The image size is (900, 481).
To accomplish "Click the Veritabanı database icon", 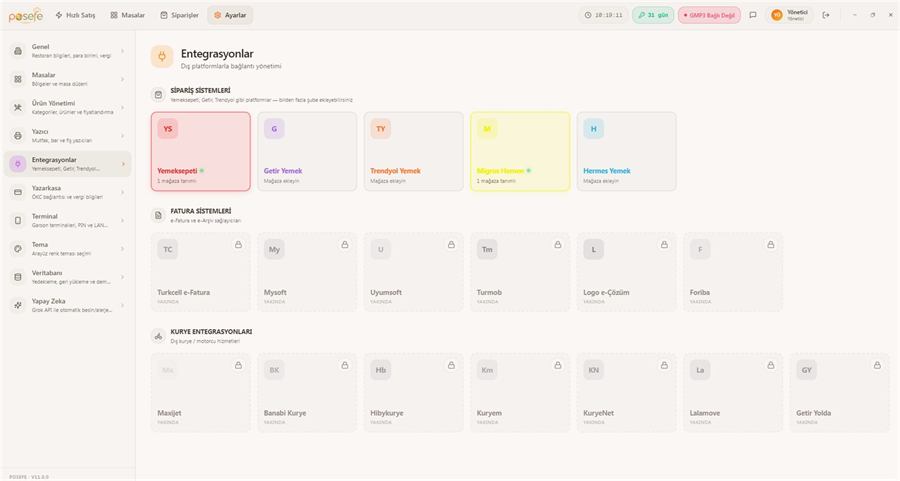I will coord(18,277).
